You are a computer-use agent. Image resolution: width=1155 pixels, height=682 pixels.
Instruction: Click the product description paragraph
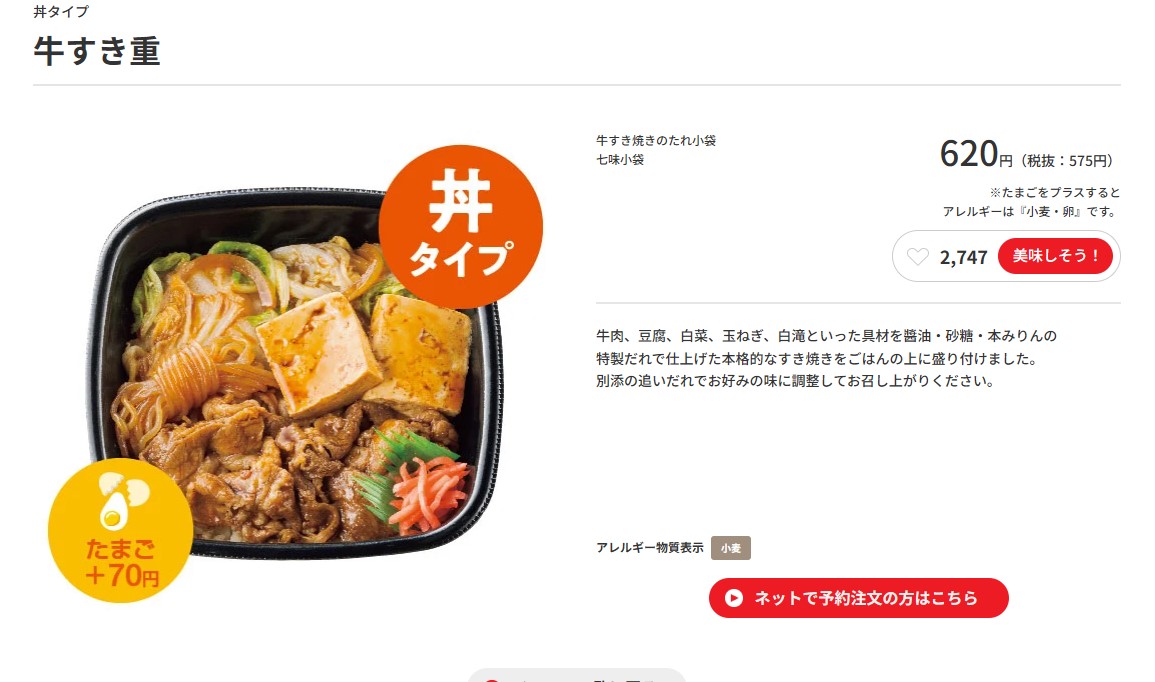[826, 358]
